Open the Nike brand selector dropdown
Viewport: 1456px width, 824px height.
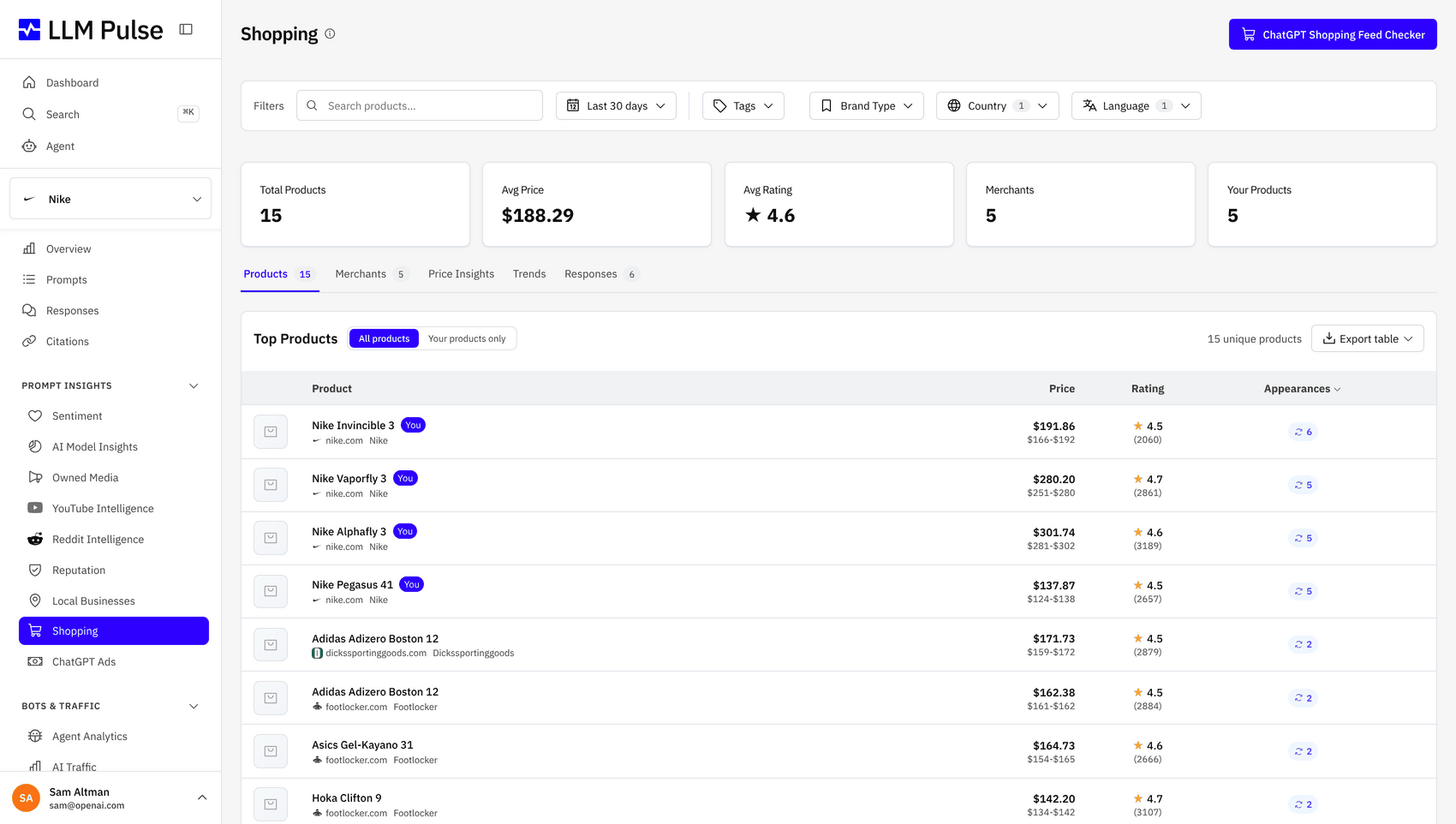point(110,199)
